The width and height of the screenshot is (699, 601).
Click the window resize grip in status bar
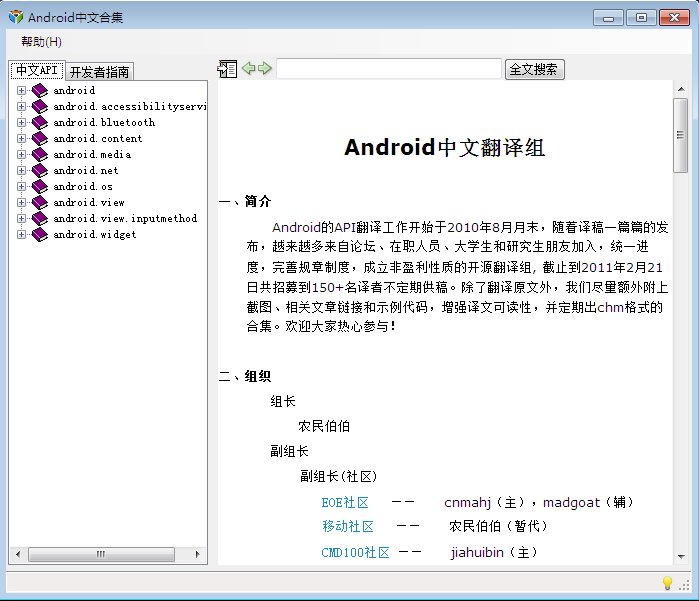coord(684,585)
